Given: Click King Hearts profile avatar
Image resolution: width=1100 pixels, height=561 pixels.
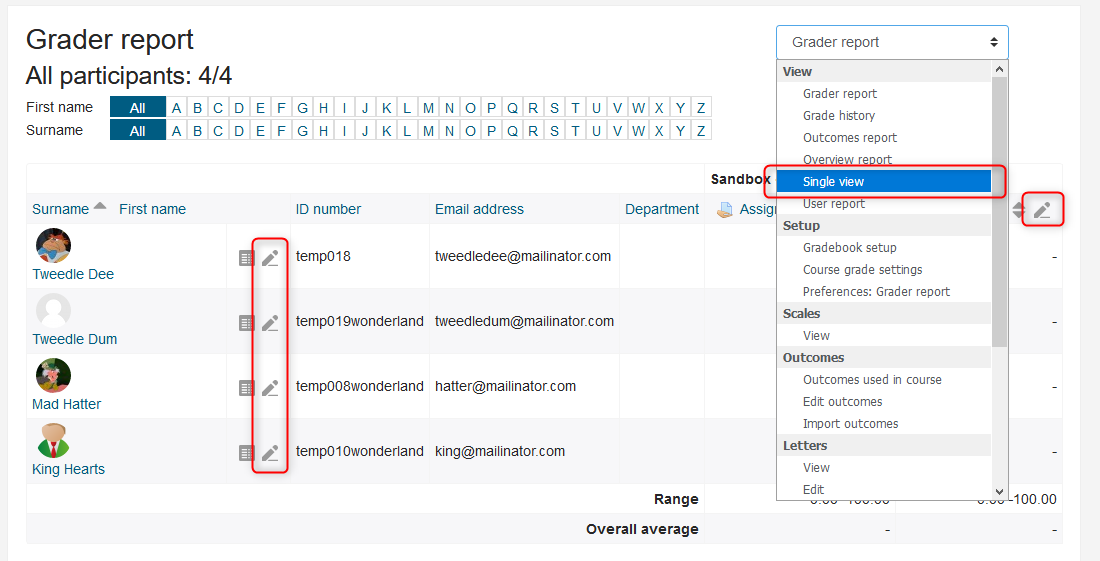Looking at the screenshot, I should coord(53,440).
